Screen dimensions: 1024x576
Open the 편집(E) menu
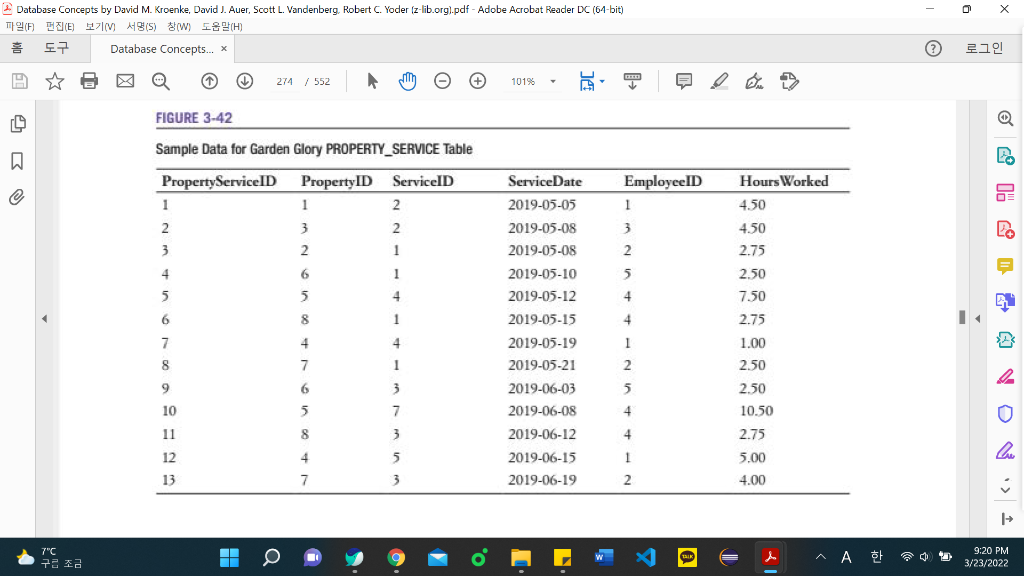point(59,27)
